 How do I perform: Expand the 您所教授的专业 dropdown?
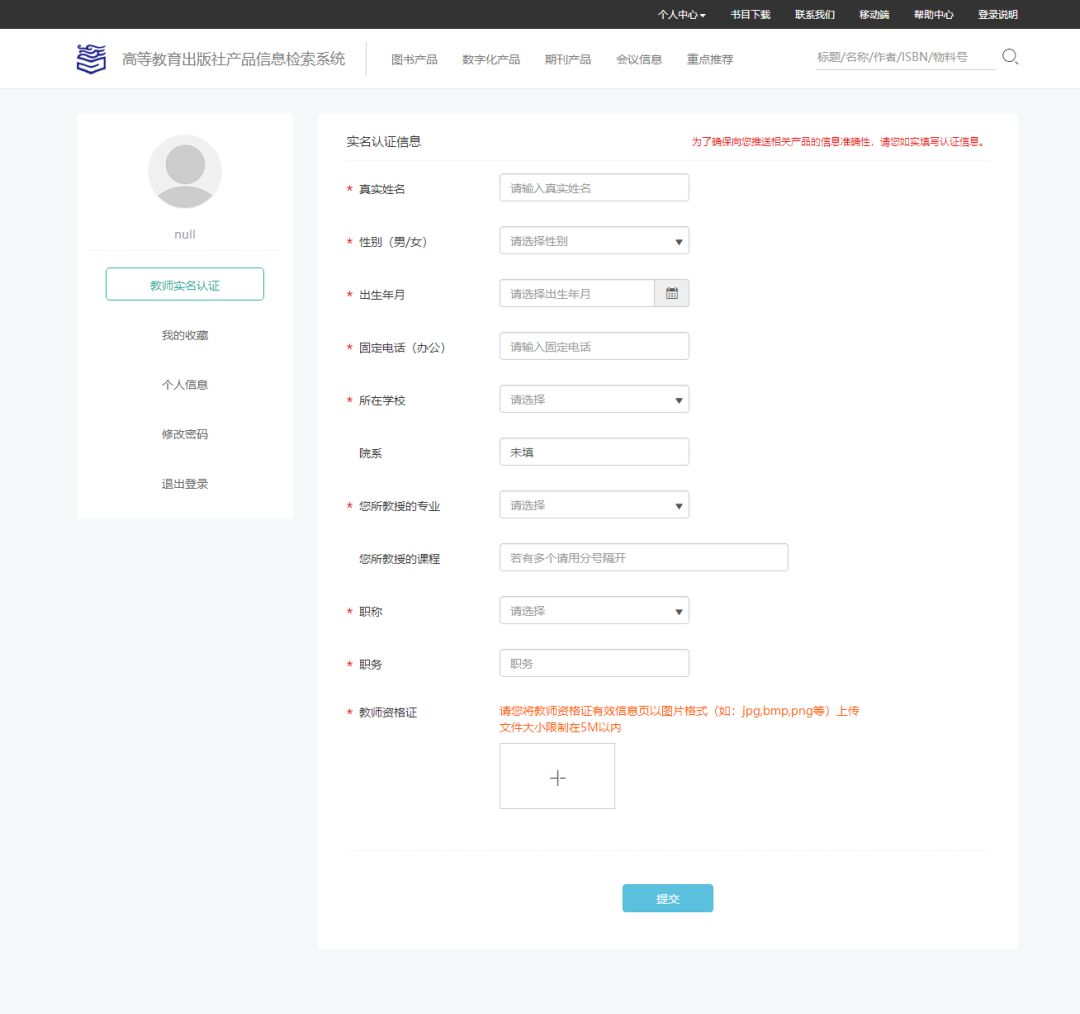click(x=594, y=505)
